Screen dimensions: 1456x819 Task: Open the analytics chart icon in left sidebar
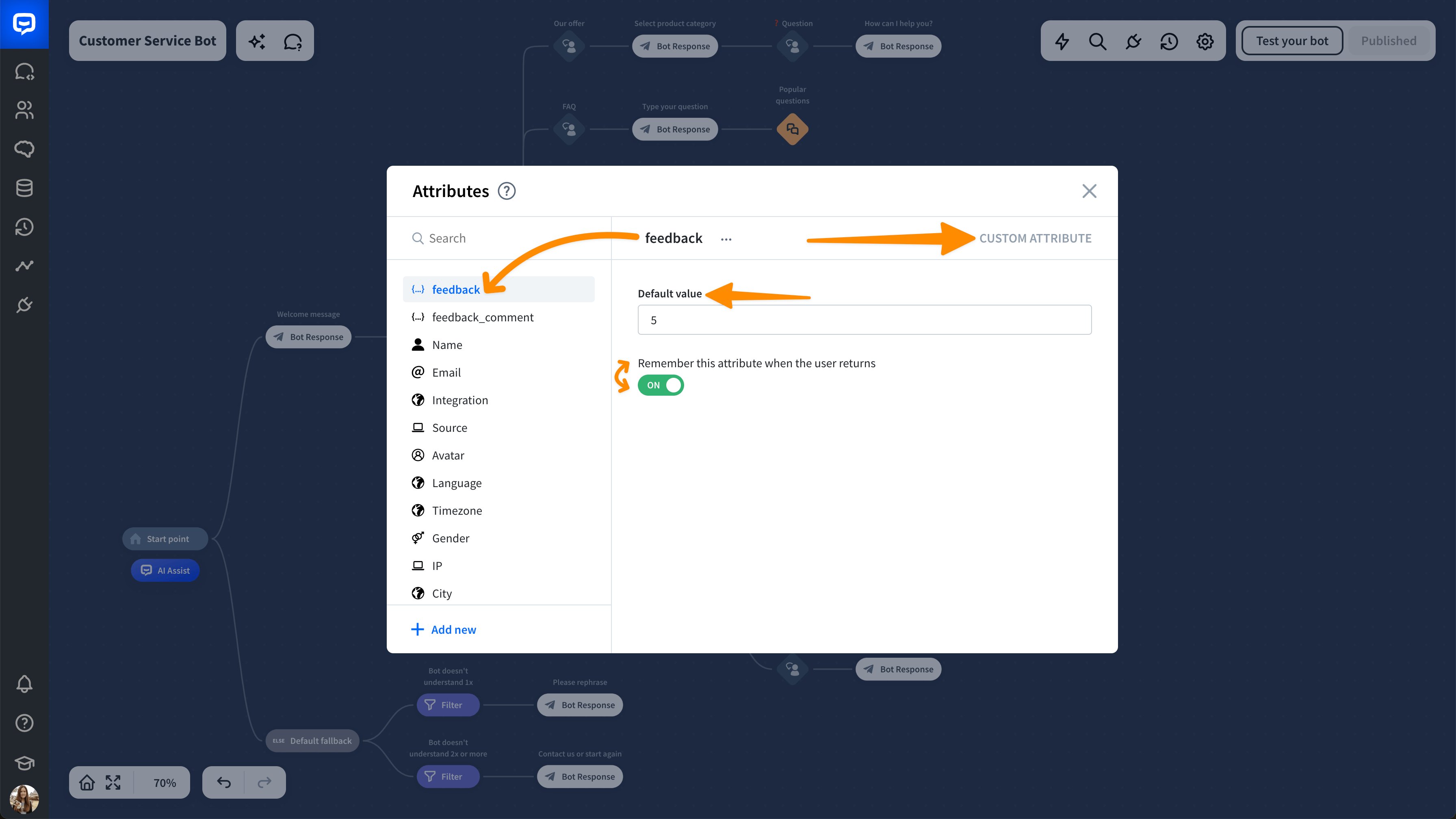(x=24, y=266)
